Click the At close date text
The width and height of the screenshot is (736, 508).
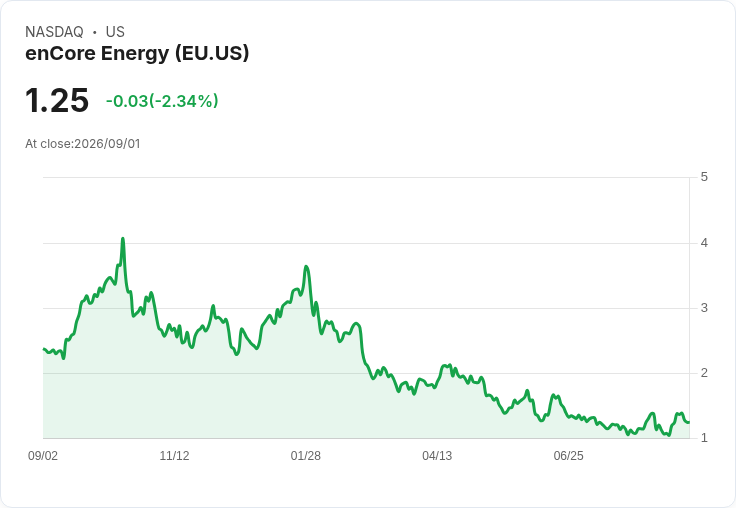(x=83, y=144)
